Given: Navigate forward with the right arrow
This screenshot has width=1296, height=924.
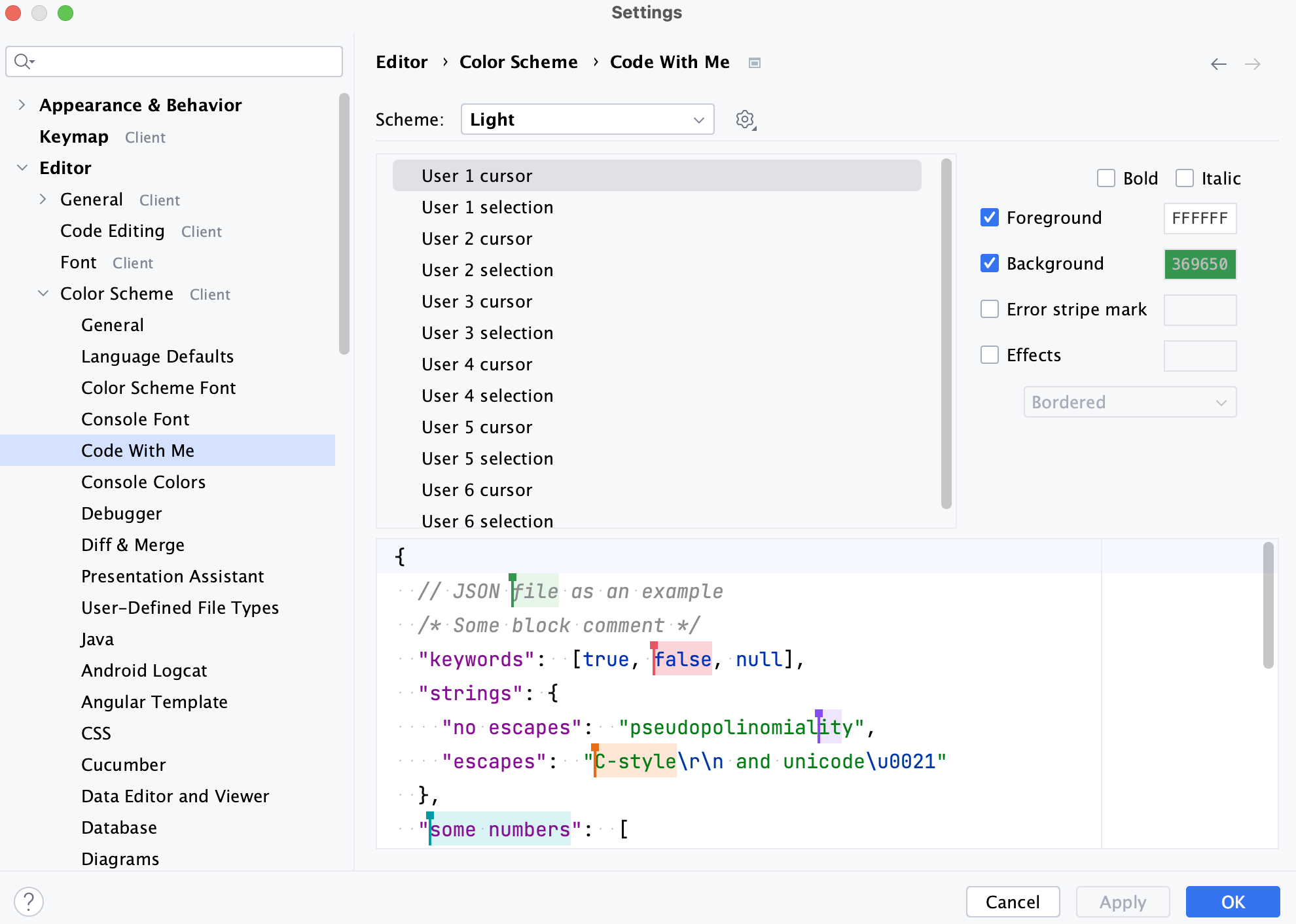Looking at the screenshot, I should 1253,63.
